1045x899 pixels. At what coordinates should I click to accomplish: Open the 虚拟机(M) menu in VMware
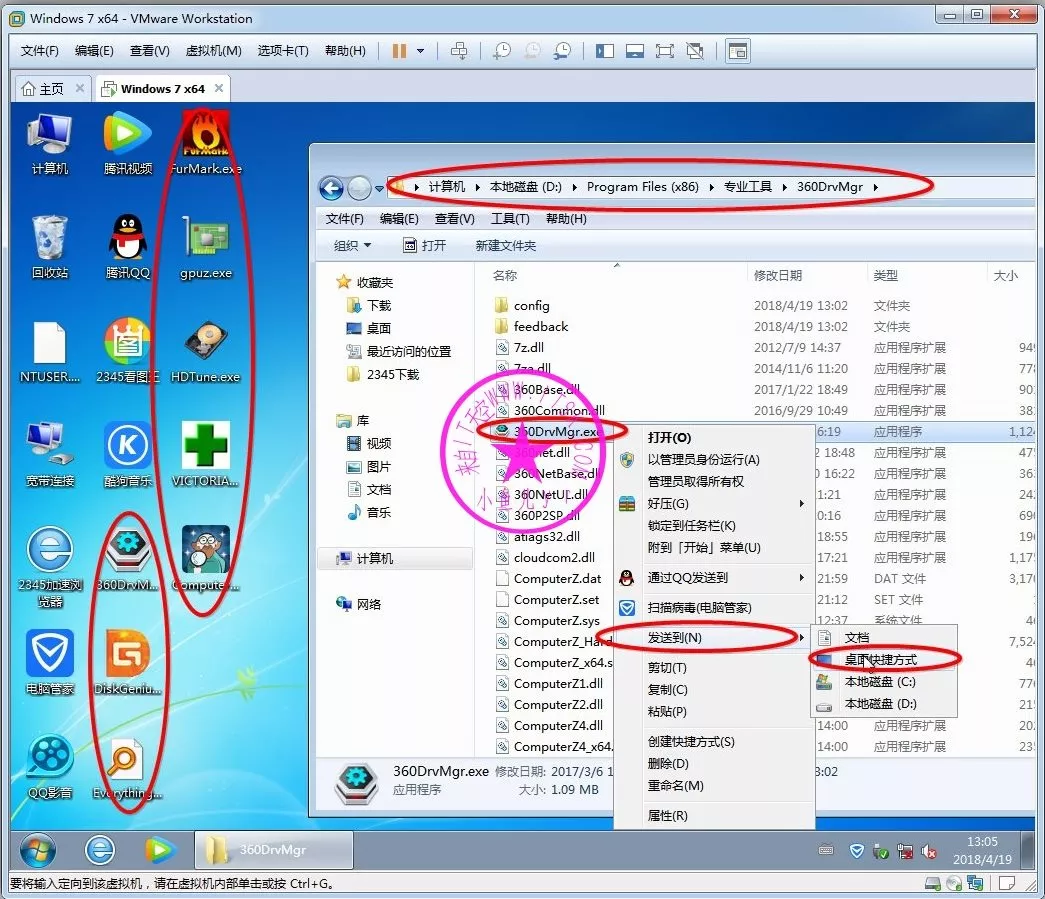coord(213,51)
